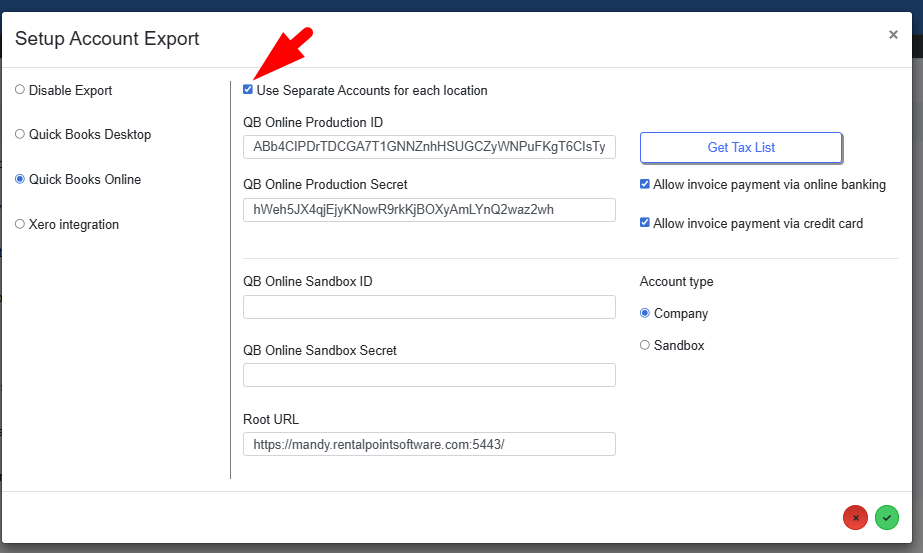Click into the QB Online Sandbox ID field

[x=429, y=307]
